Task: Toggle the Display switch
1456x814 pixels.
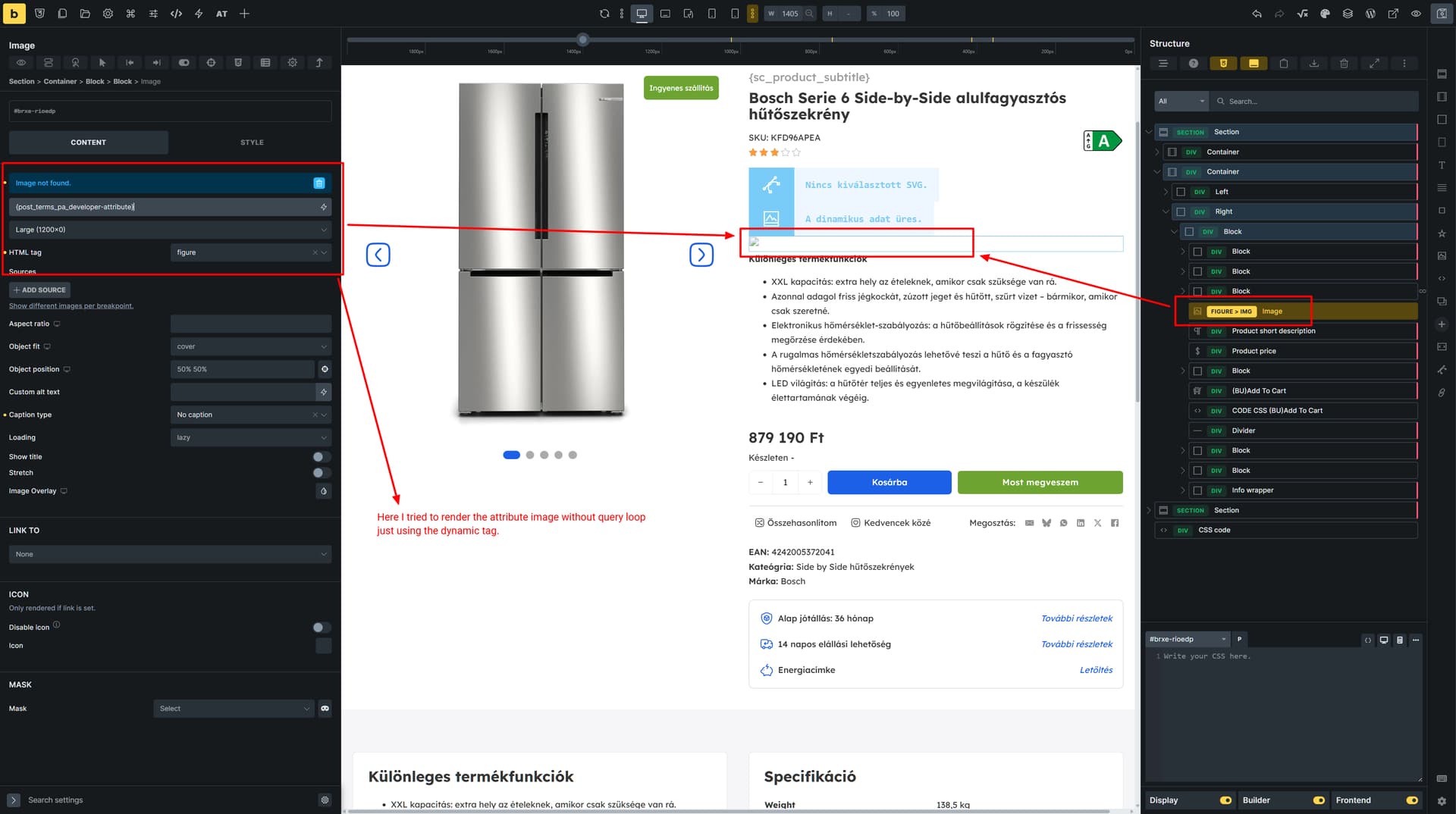Action: [x=1225, y=800]
